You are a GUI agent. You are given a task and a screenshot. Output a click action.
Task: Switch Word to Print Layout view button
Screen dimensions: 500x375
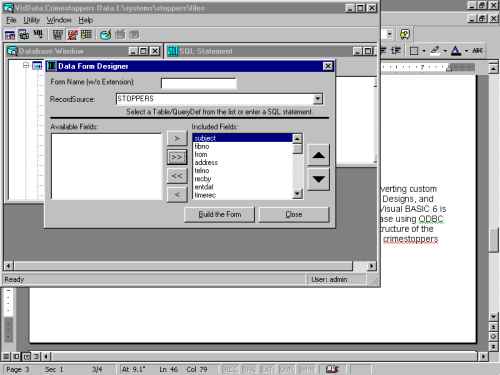click(27, 356)
